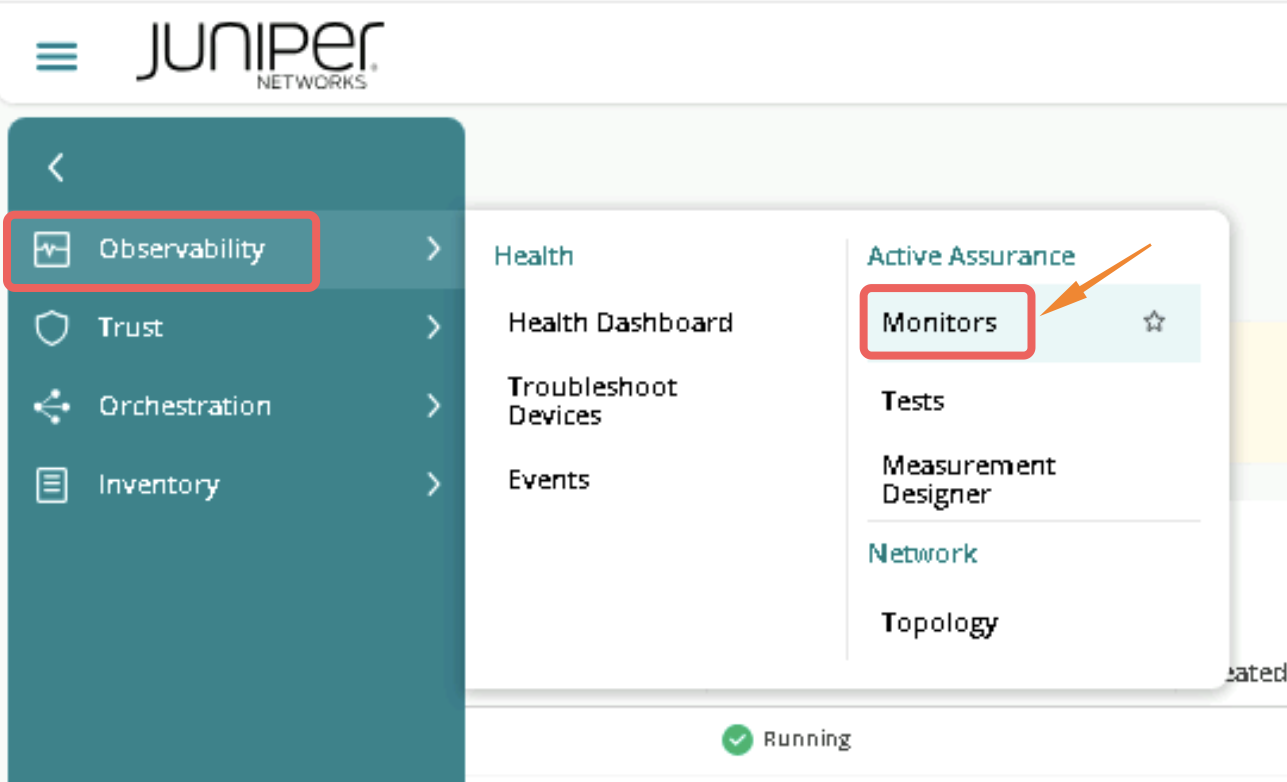This screenshot has height=782, width=1287.
Task: Click the green Running status checkmark
Action: click(737, 739)
